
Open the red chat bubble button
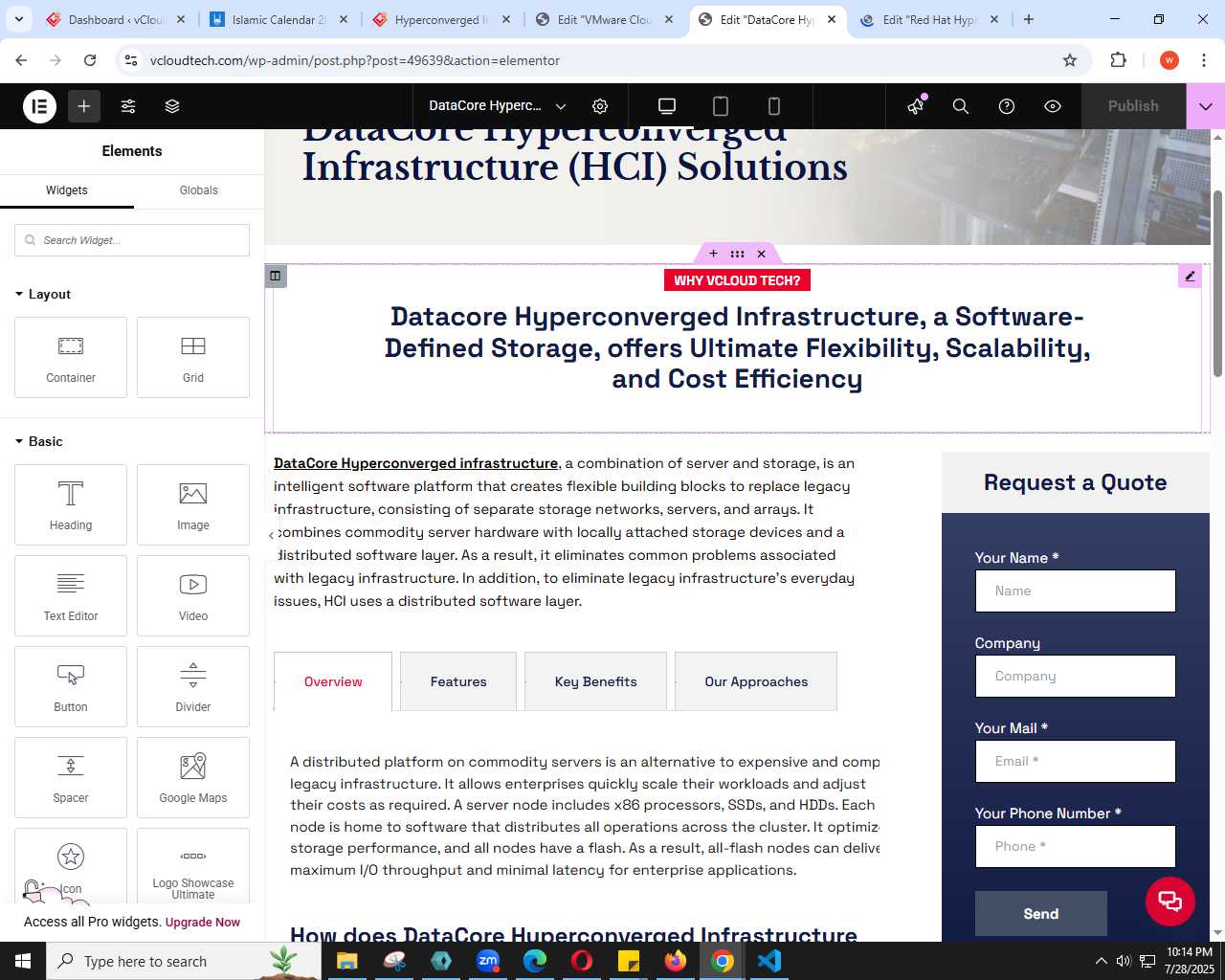[1170, 902]
